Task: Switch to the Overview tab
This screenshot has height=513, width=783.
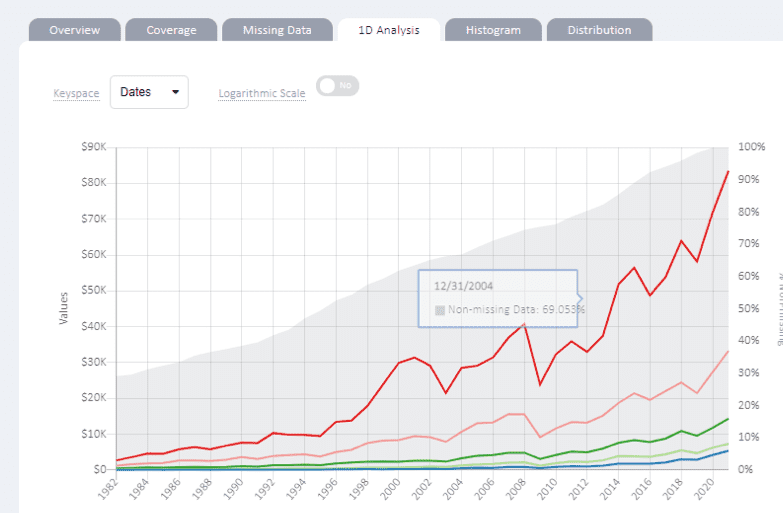Action: [74, 30]
